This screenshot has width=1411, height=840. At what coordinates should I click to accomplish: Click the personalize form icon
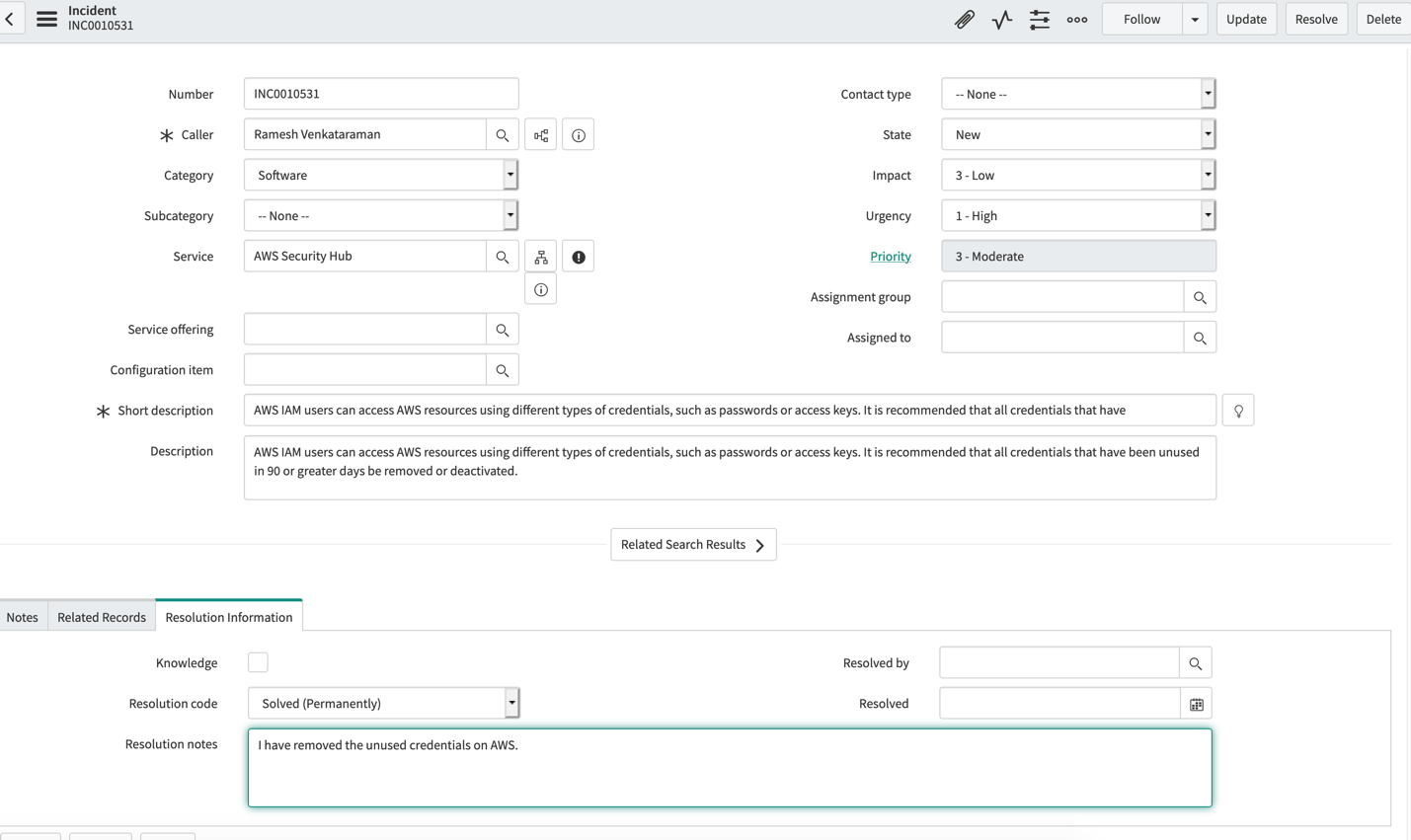click(x=1039, y=19)
